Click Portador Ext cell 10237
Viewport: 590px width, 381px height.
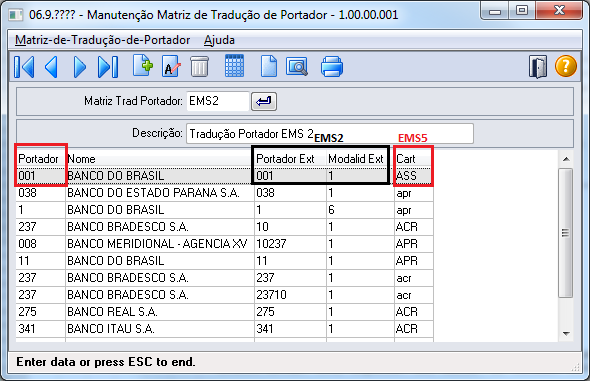click(x=290, y=244)
